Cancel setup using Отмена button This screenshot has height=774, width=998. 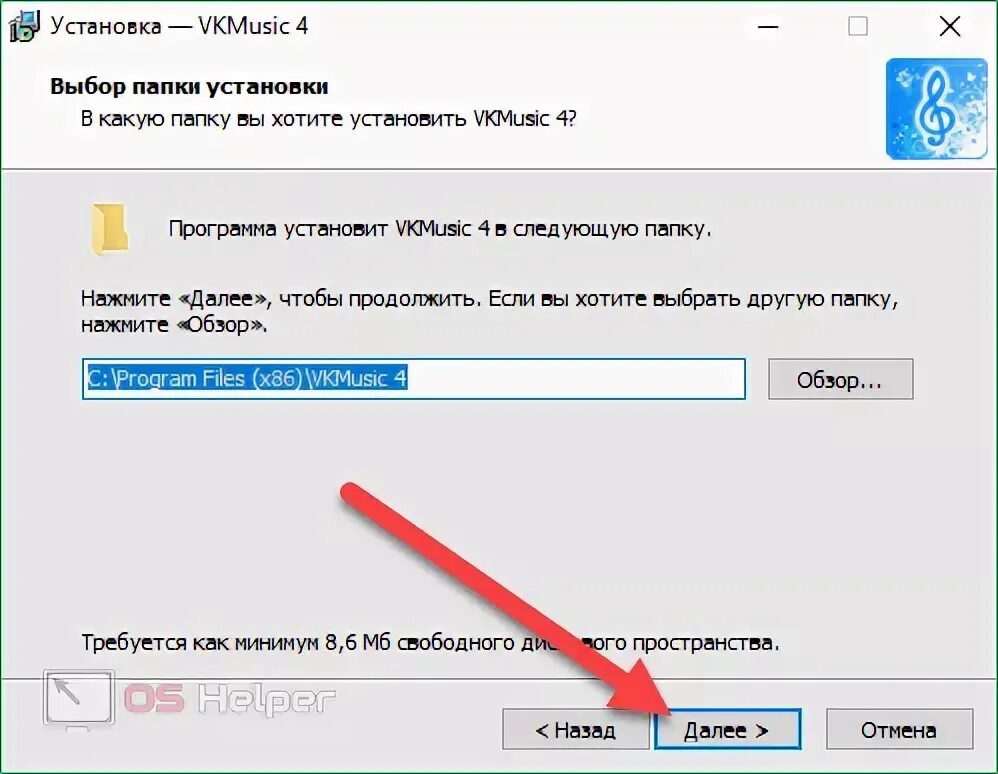point(899,729)
